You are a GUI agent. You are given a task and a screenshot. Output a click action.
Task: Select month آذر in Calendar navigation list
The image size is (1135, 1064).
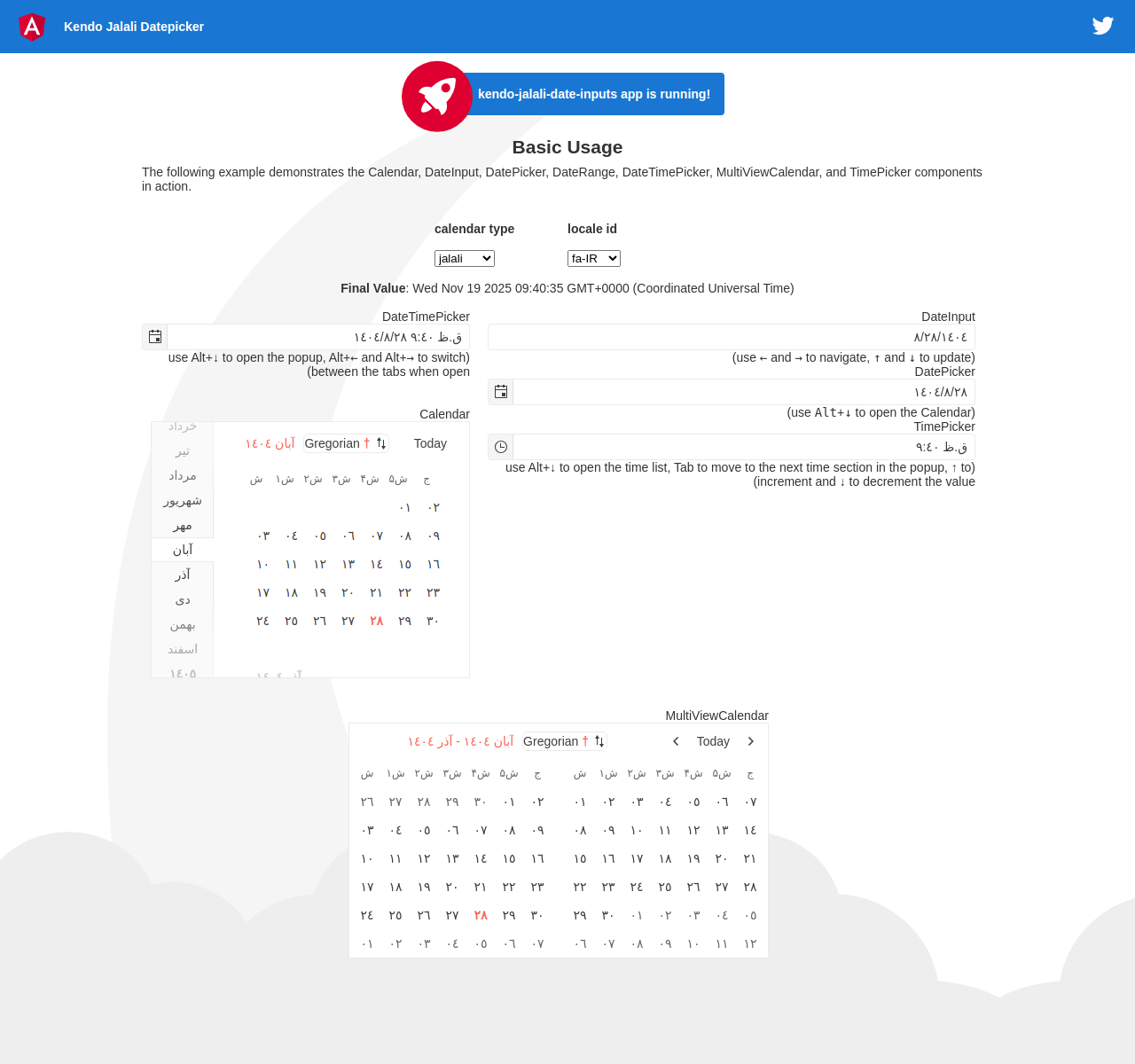183,575
